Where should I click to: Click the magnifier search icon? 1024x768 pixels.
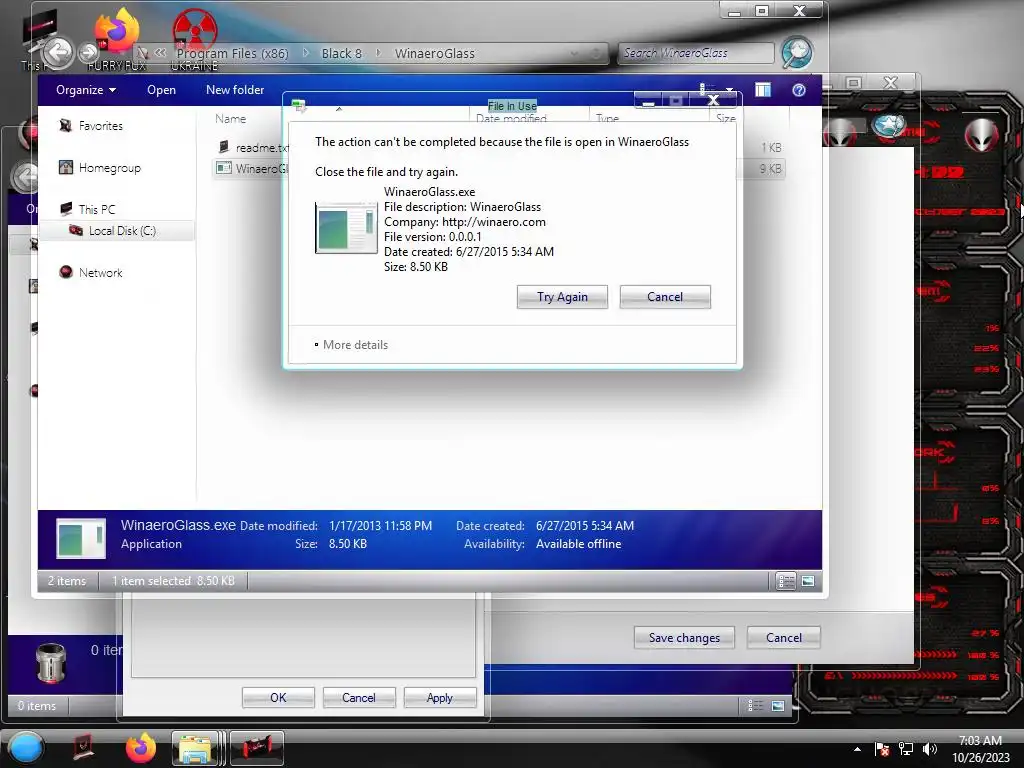(797, 52)
